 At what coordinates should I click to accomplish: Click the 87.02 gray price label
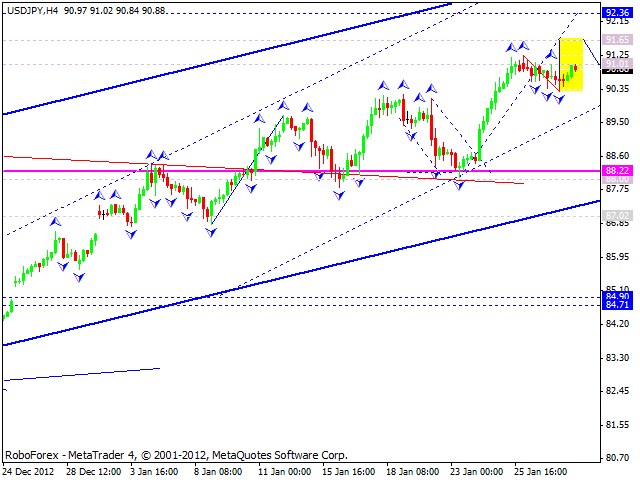(617, 215)
